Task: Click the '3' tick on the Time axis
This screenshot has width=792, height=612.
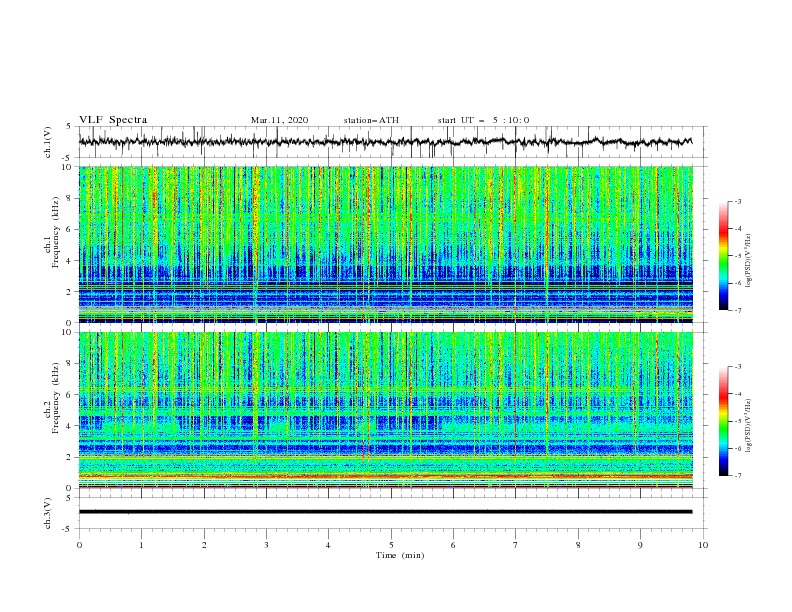Action: 266,545
